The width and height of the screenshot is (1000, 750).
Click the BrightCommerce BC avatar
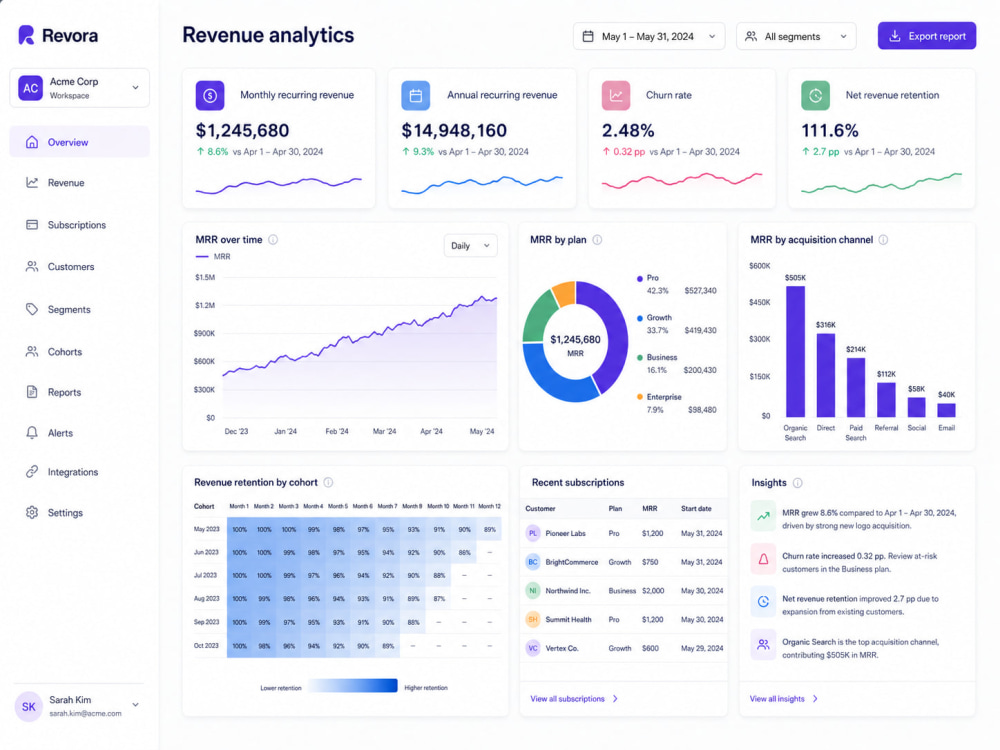coord(533,562)
